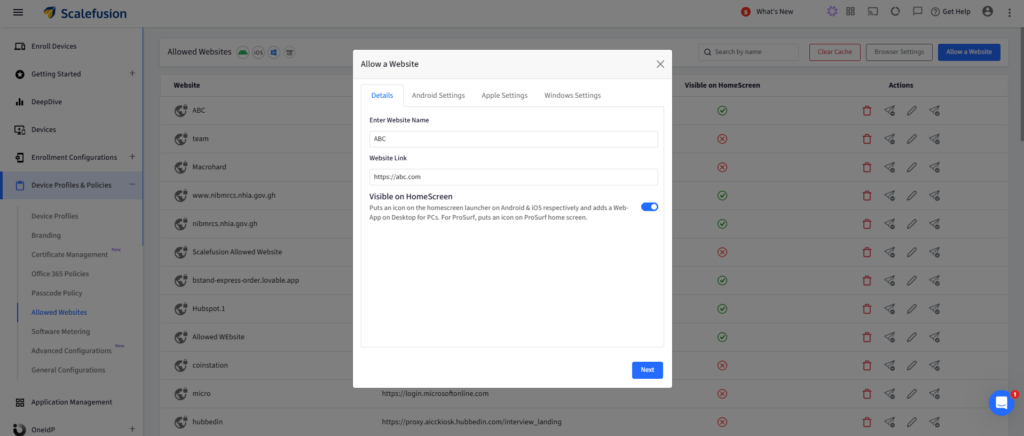Close the Allow a Website dialog
The height and width of the screenshot is (436, 1024).
[x=660, y=64]
